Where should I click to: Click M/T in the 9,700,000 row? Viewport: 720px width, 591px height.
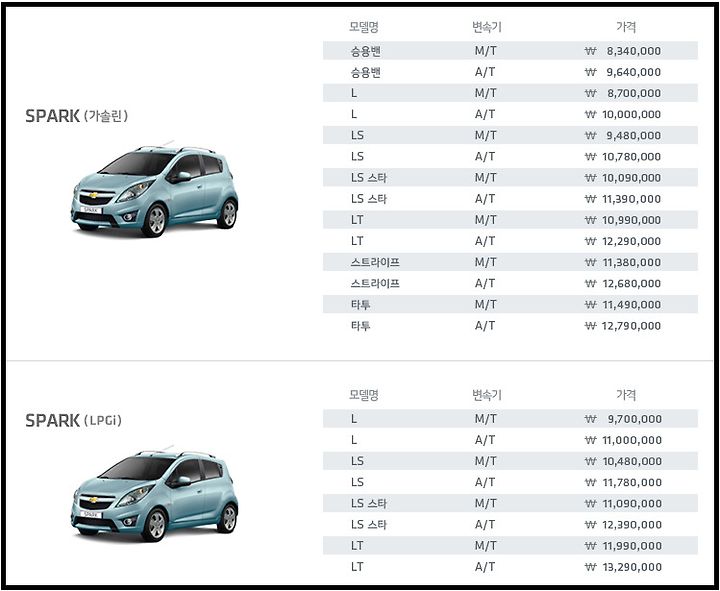tap(485, 419)
